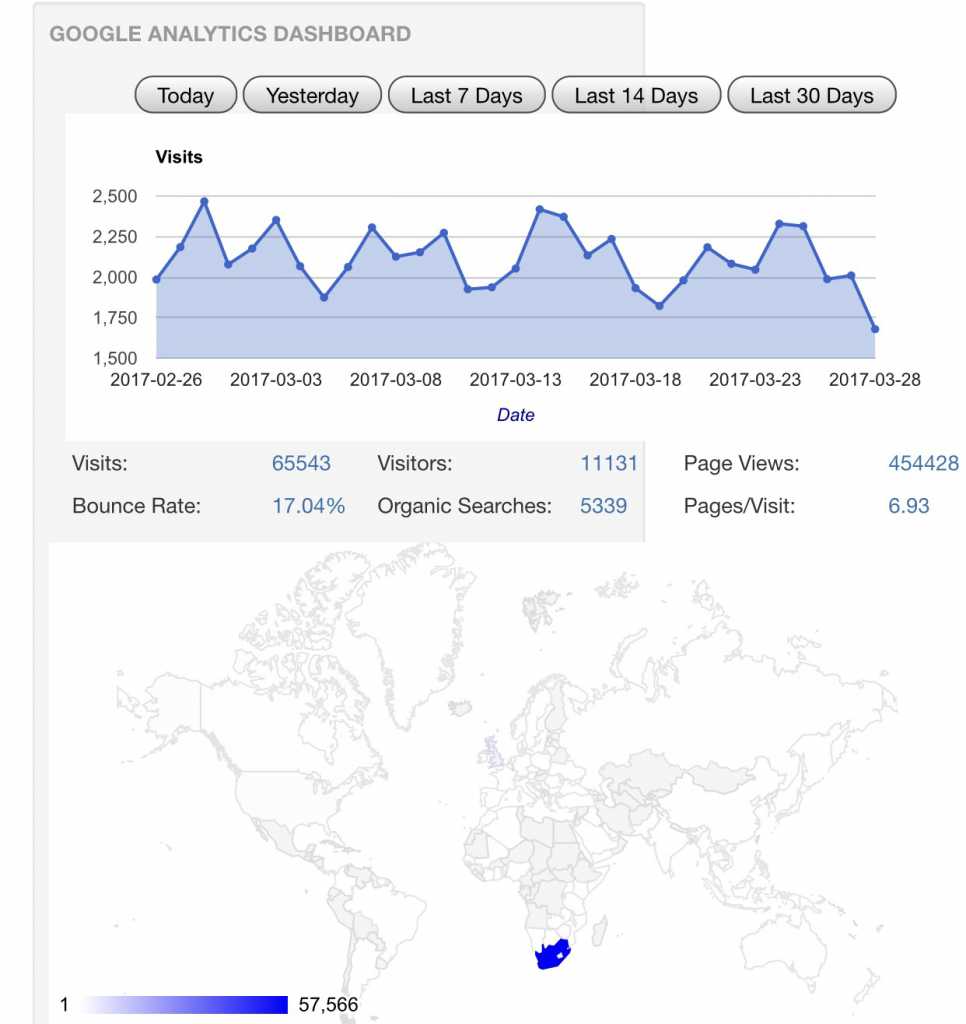This screenshot has height=1024, width=966.
Task: Click the Organic Searches value 5339
Action: (604, 505)
